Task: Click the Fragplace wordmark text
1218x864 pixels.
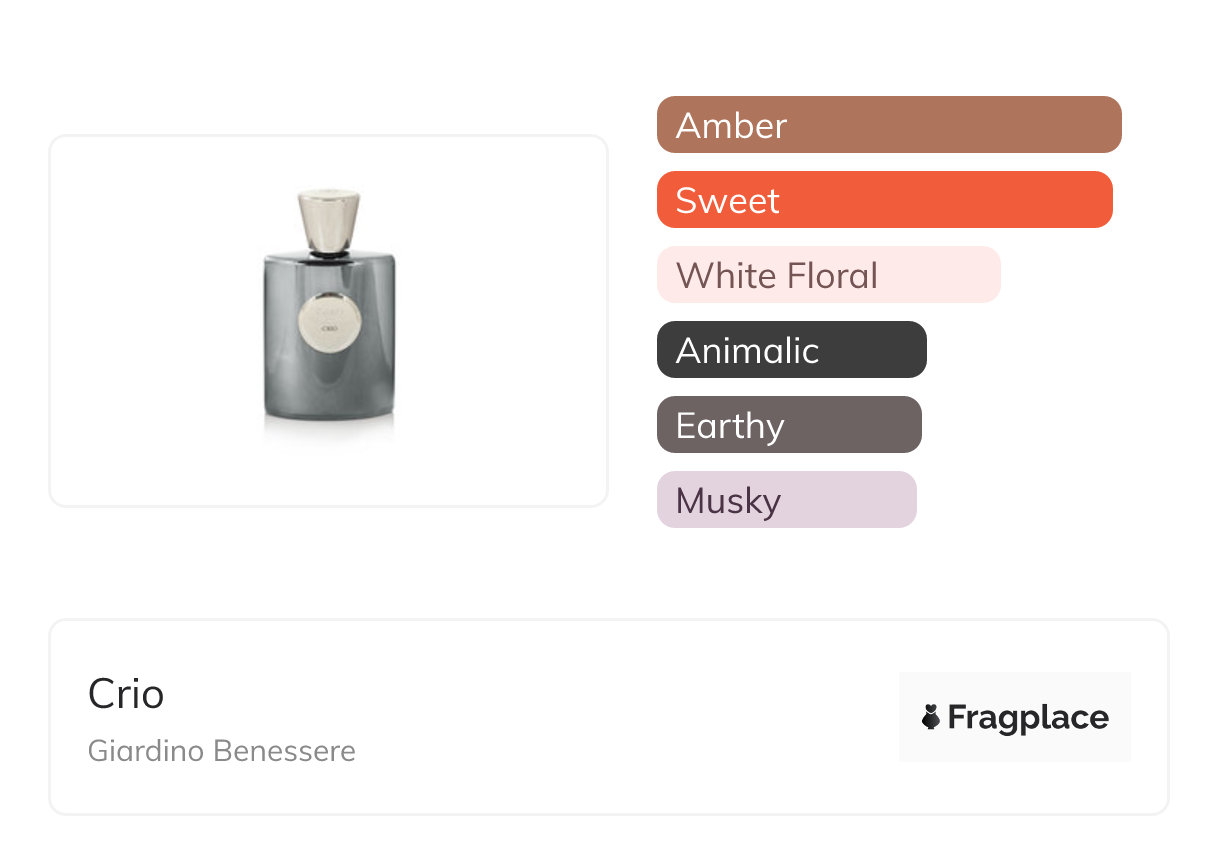Action: pos(1028,718)
